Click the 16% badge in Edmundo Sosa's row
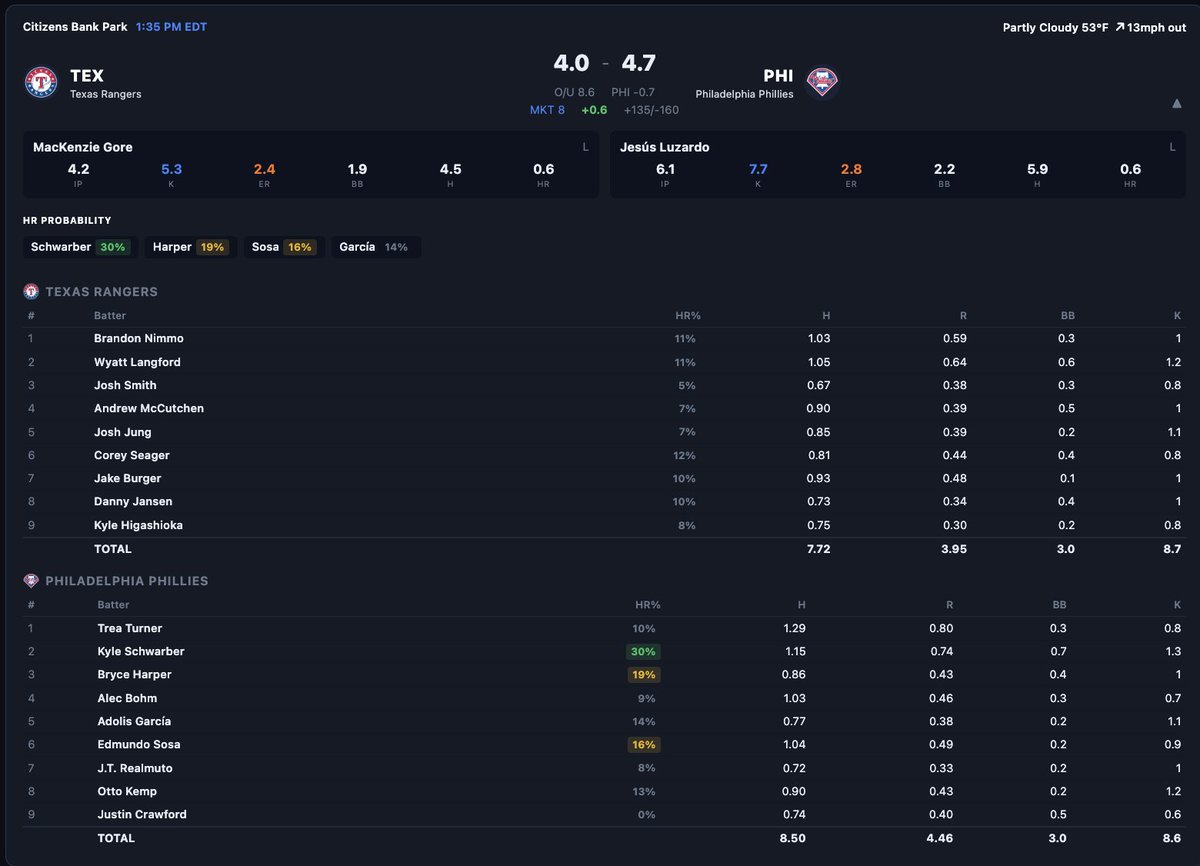Viewport: 1200px width, 866px height. pos(643,745)
